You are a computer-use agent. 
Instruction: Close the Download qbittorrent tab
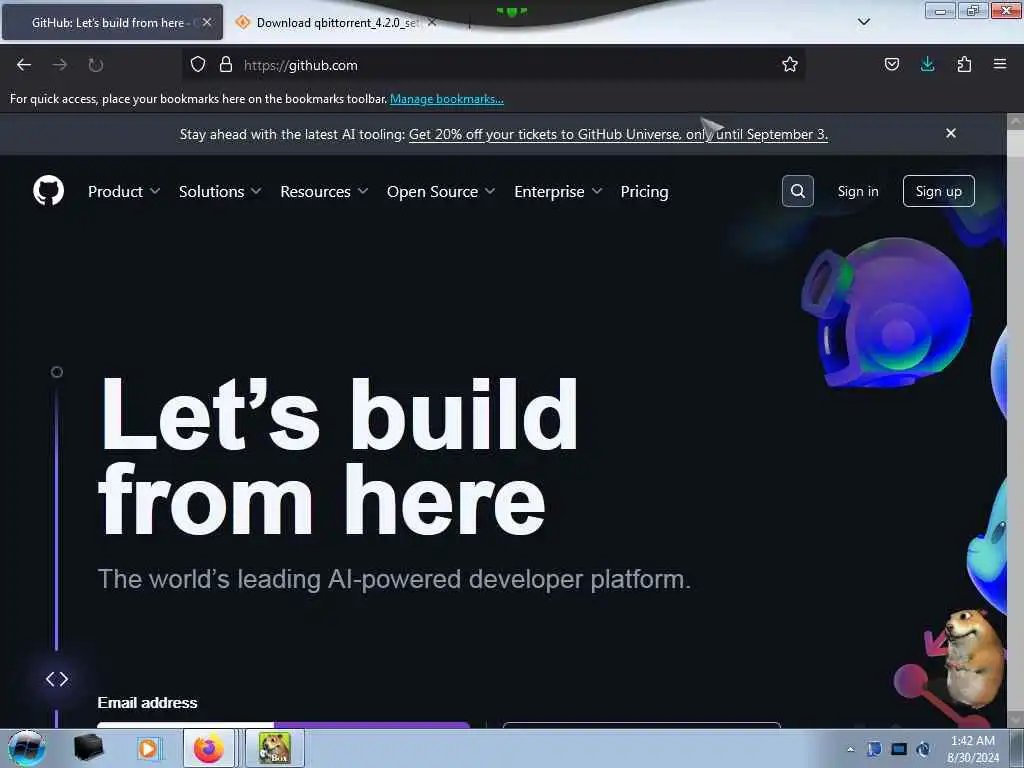tap(432, 22)
